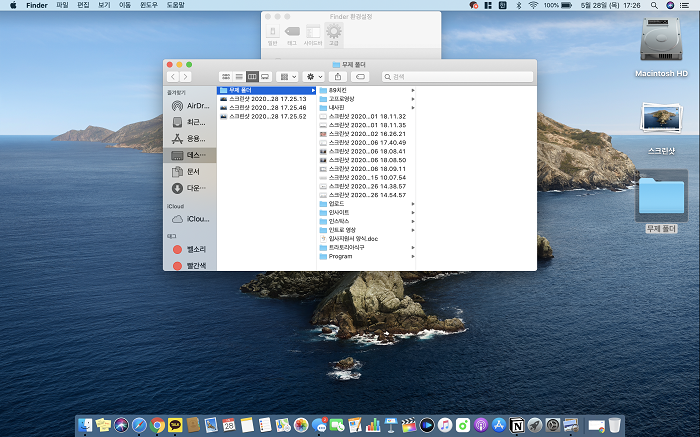Go forward with the Finder forward arrow
This screenshot has height=437, width=700.
[186, 77]
